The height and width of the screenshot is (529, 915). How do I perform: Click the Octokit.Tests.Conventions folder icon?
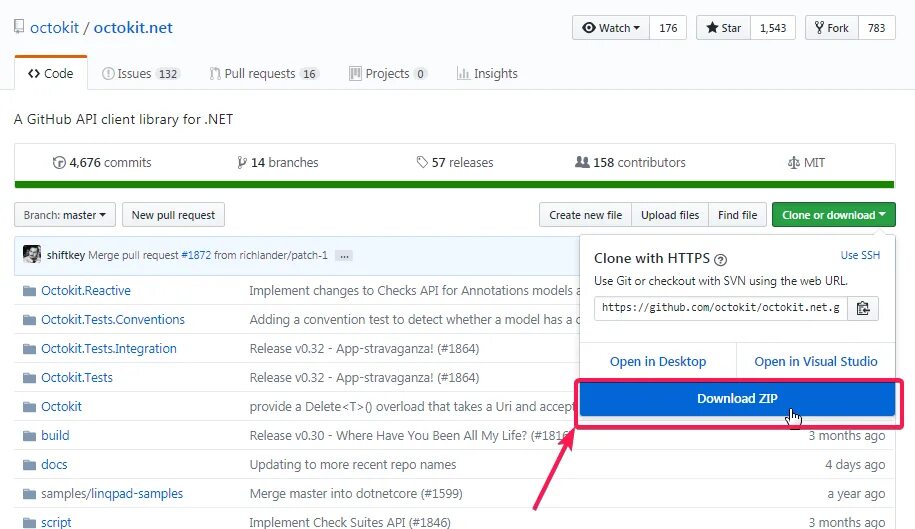29,320
